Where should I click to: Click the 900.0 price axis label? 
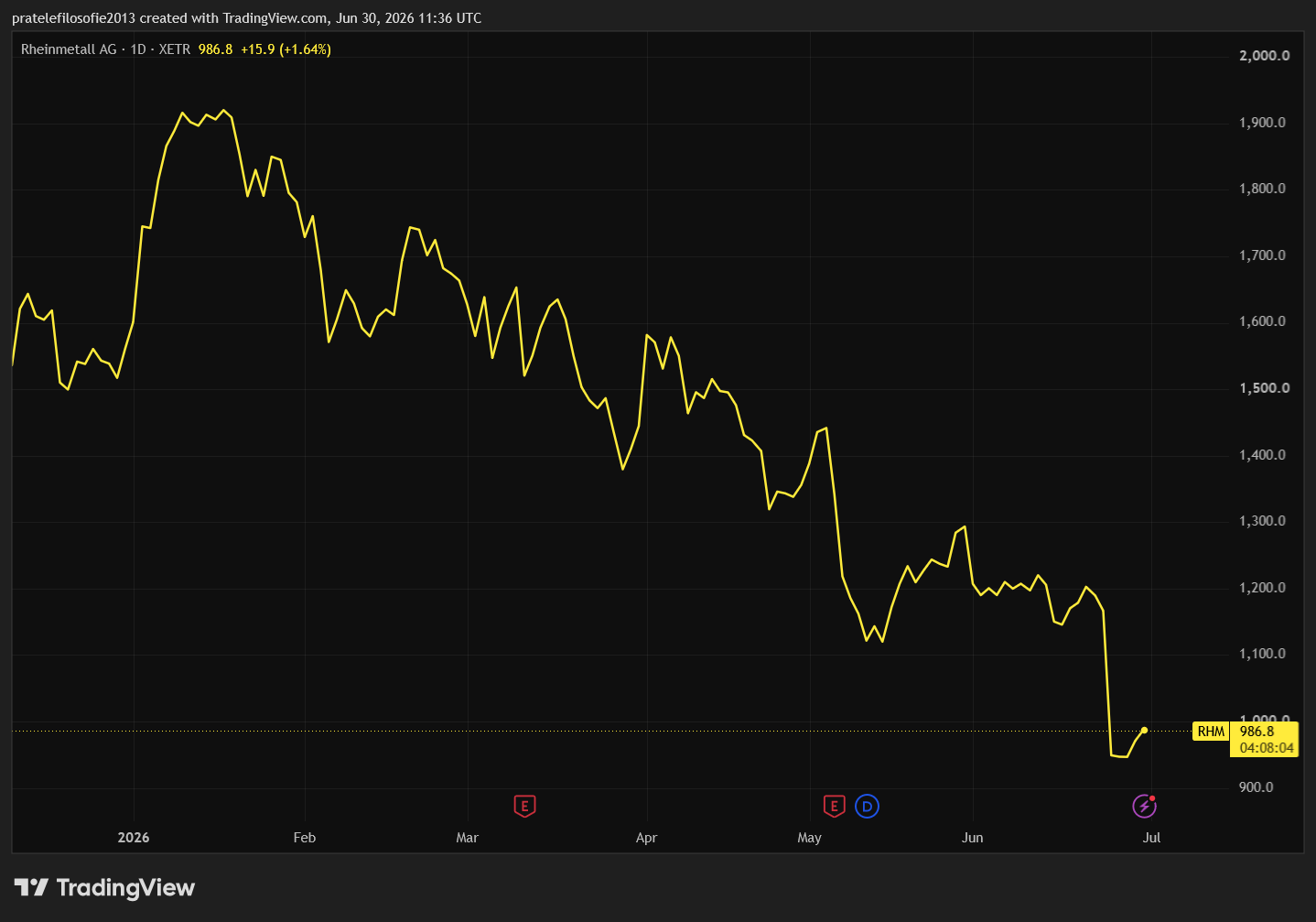(x=1256, y=787)
